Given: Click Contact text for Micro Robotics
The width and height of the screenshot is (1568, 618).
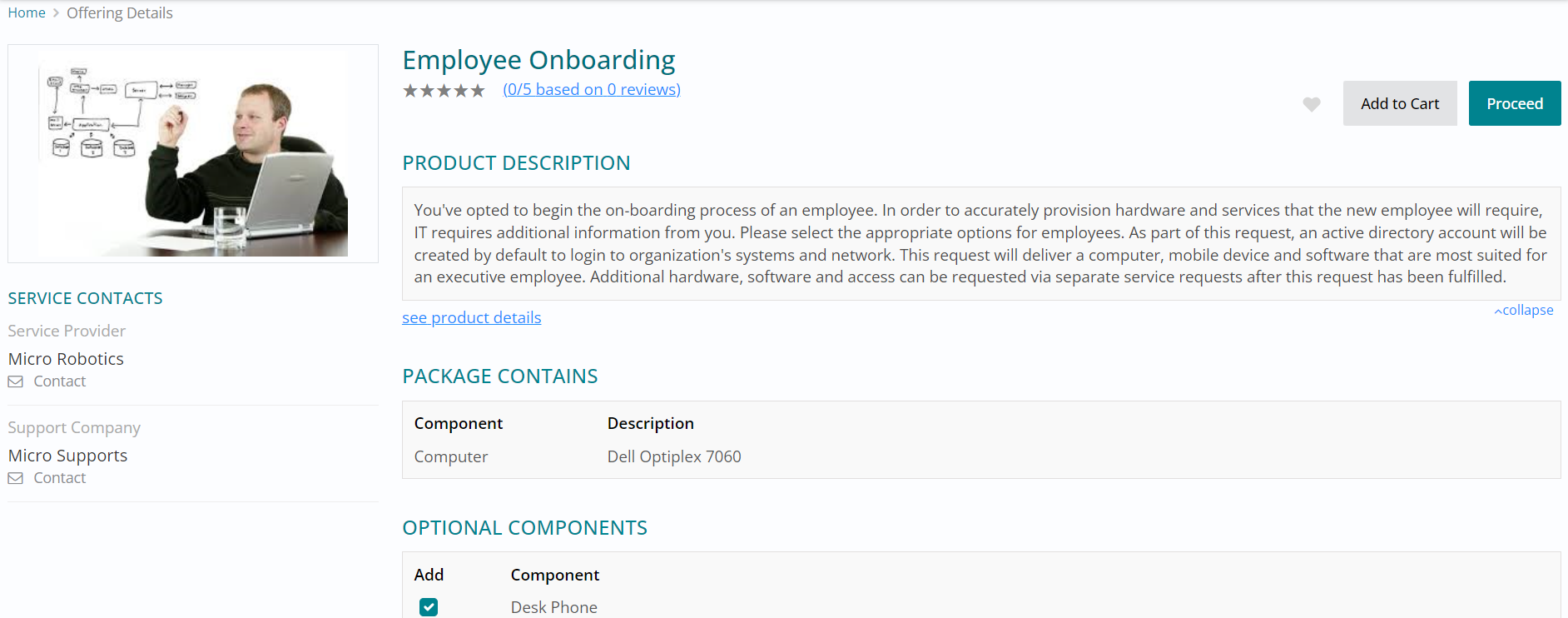Looking at the screenshot, I should (x=60, y=381).
